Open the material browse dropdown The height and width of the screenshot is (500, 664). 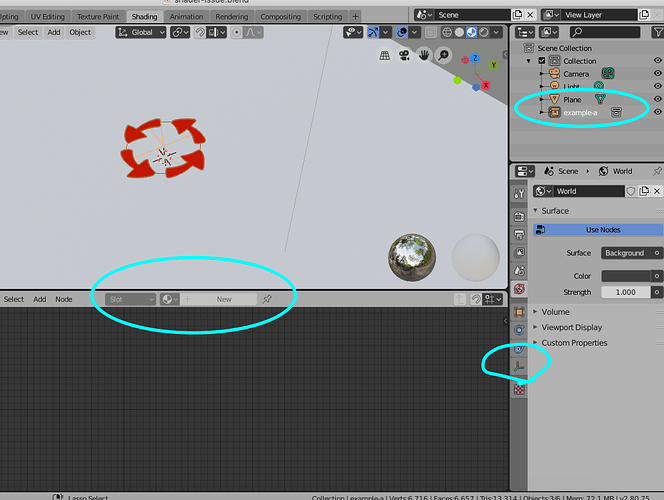170,299
